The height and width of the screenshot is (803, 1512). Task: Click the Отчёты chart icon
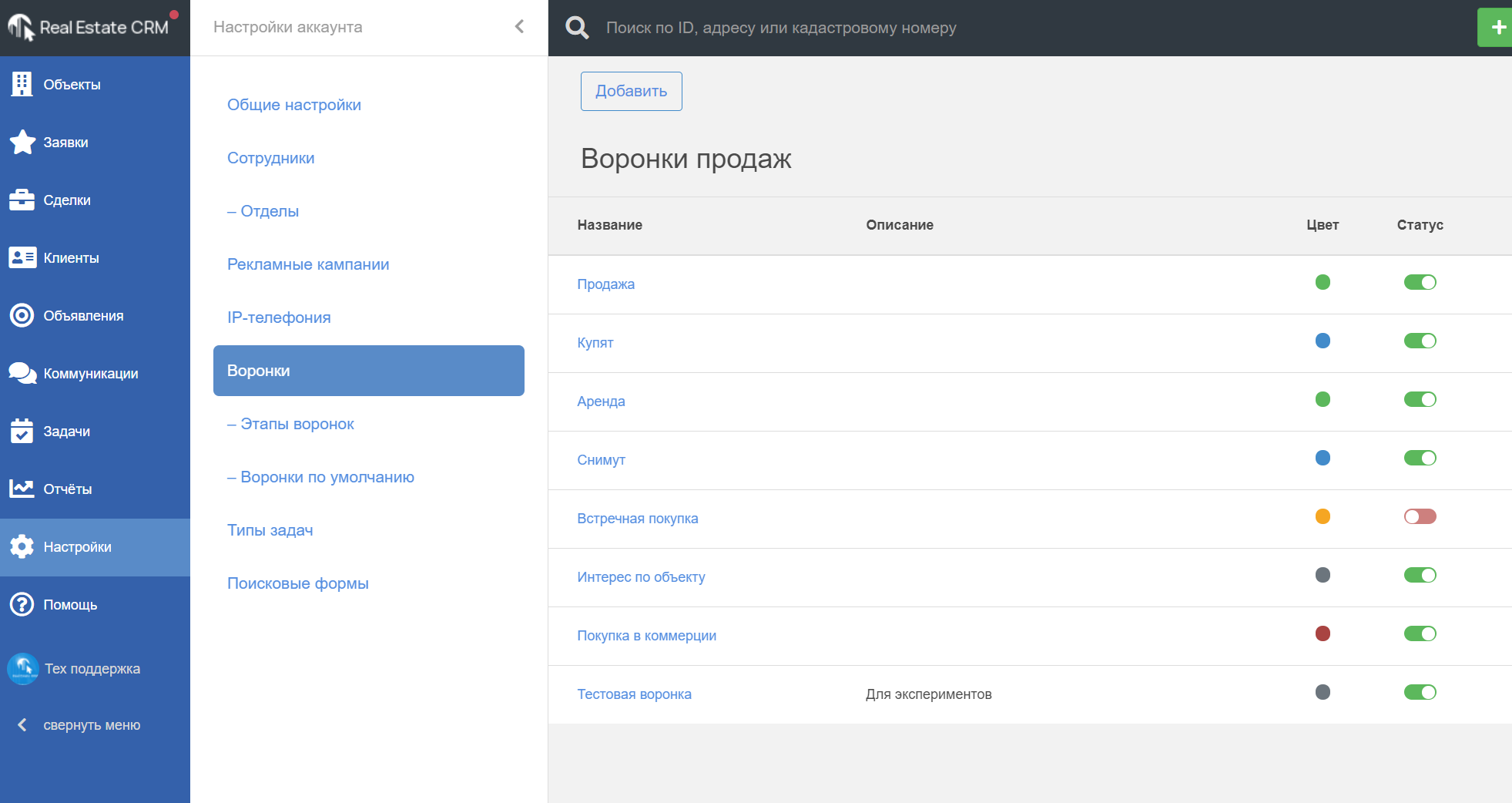coord(22,489)
